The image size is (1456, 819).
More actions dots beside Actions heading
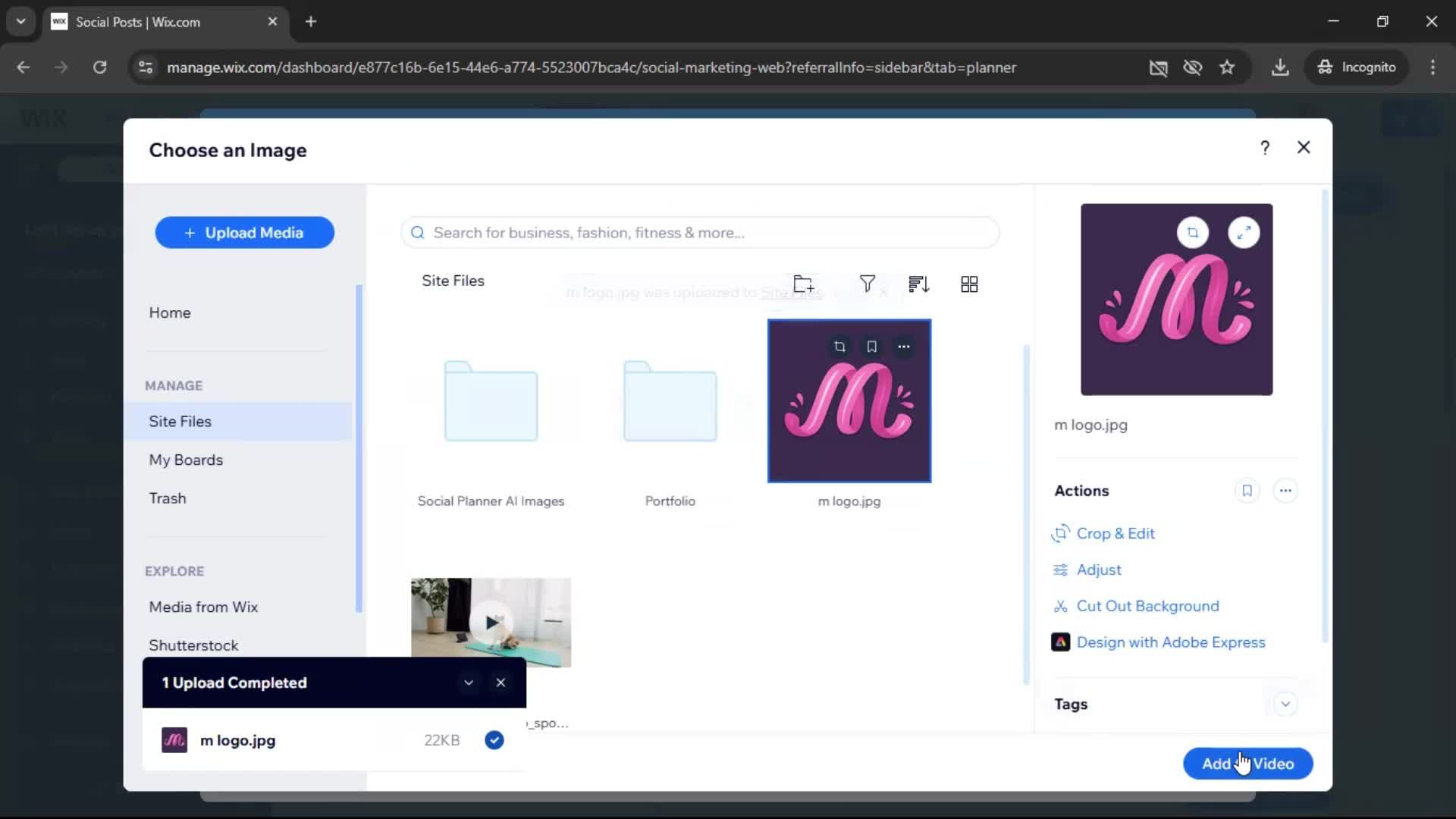[x=1285, y=491]
